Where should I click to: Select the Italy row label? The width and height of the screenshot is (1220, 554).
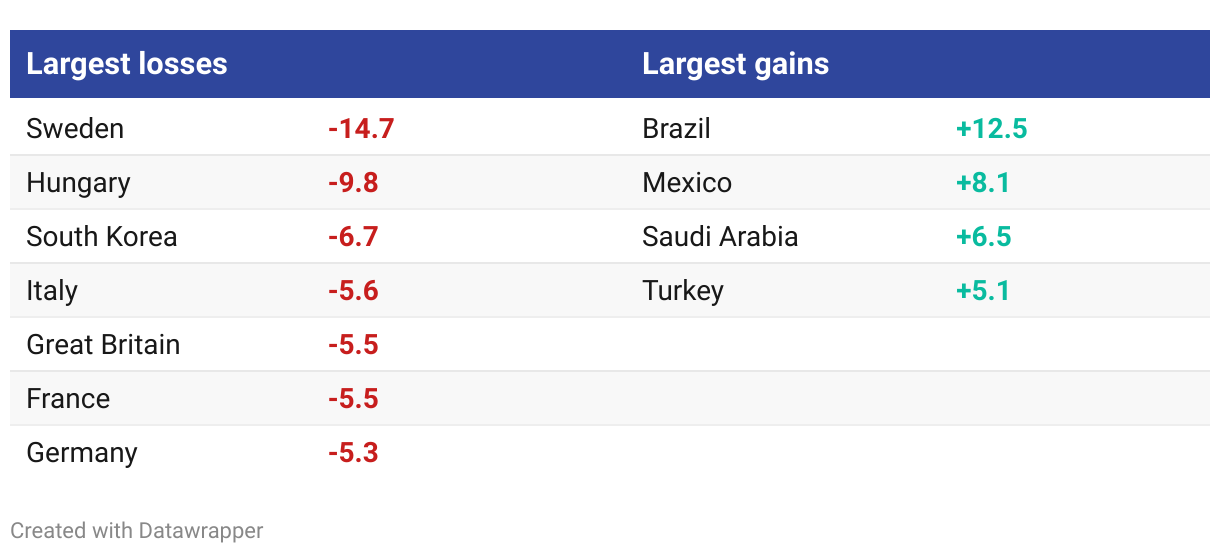(52, 291)
